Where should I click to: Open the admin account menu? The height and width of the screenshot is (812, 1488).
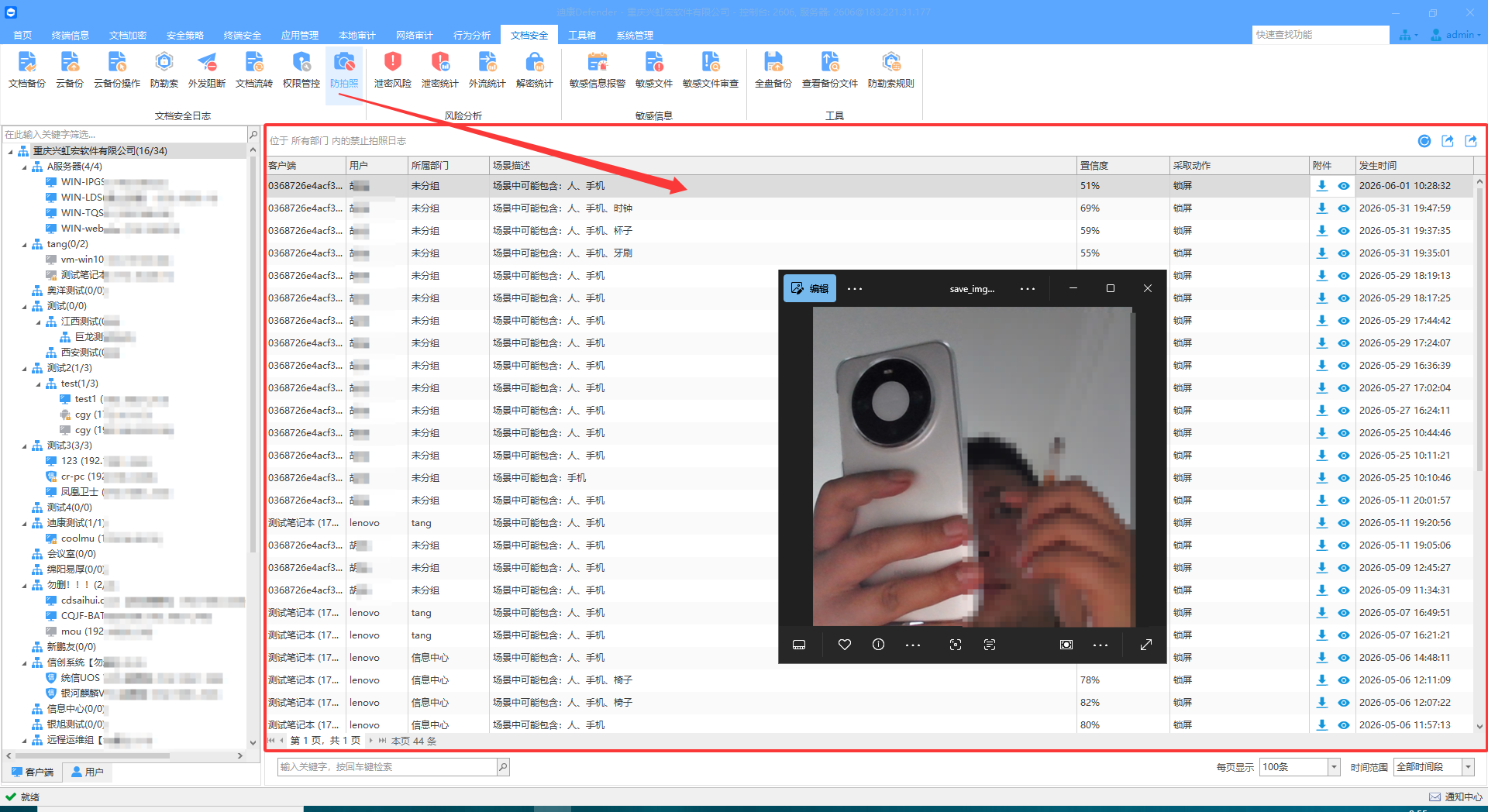click(x=1456, y=35)
